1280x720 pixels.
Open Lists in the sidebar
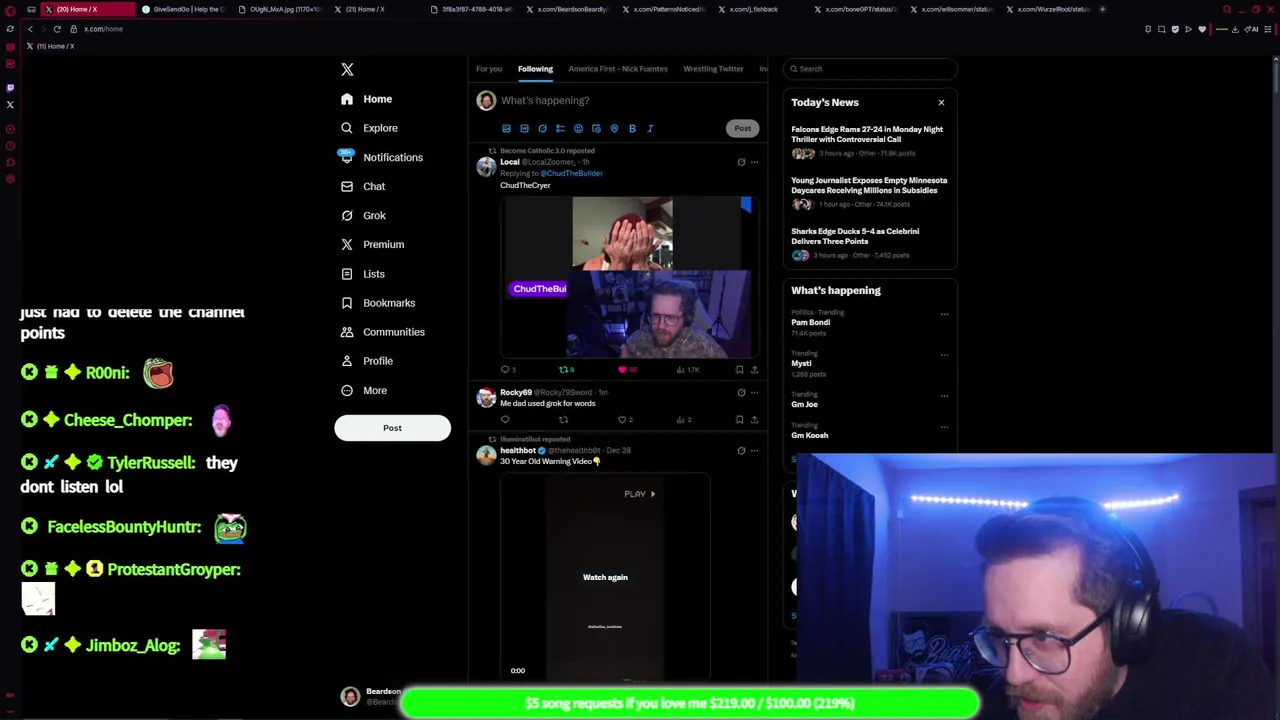[362, 274]
